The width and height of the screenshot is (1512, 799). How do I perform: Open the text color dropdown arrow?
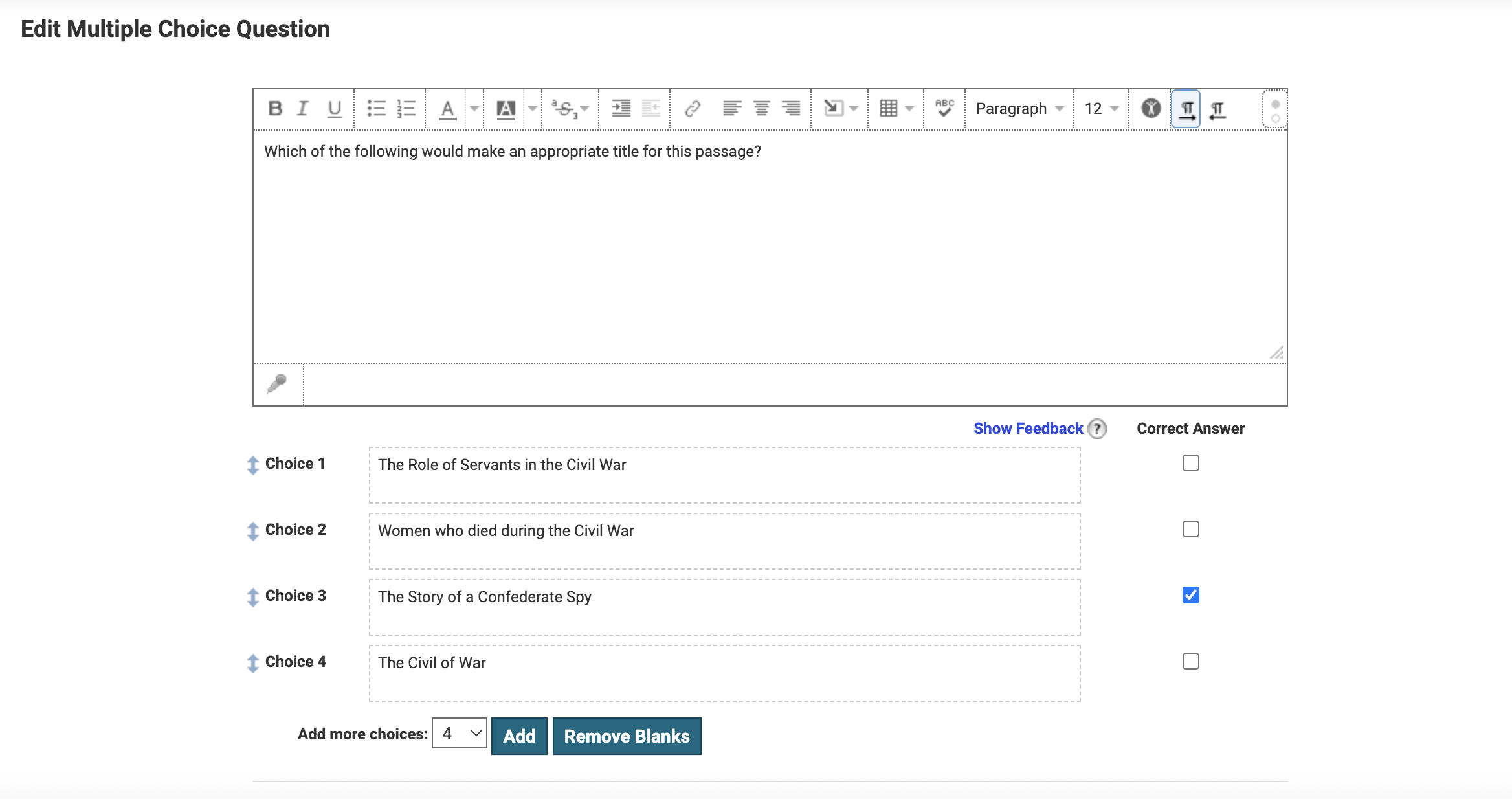pyautogui.click(x=474, y=109)
